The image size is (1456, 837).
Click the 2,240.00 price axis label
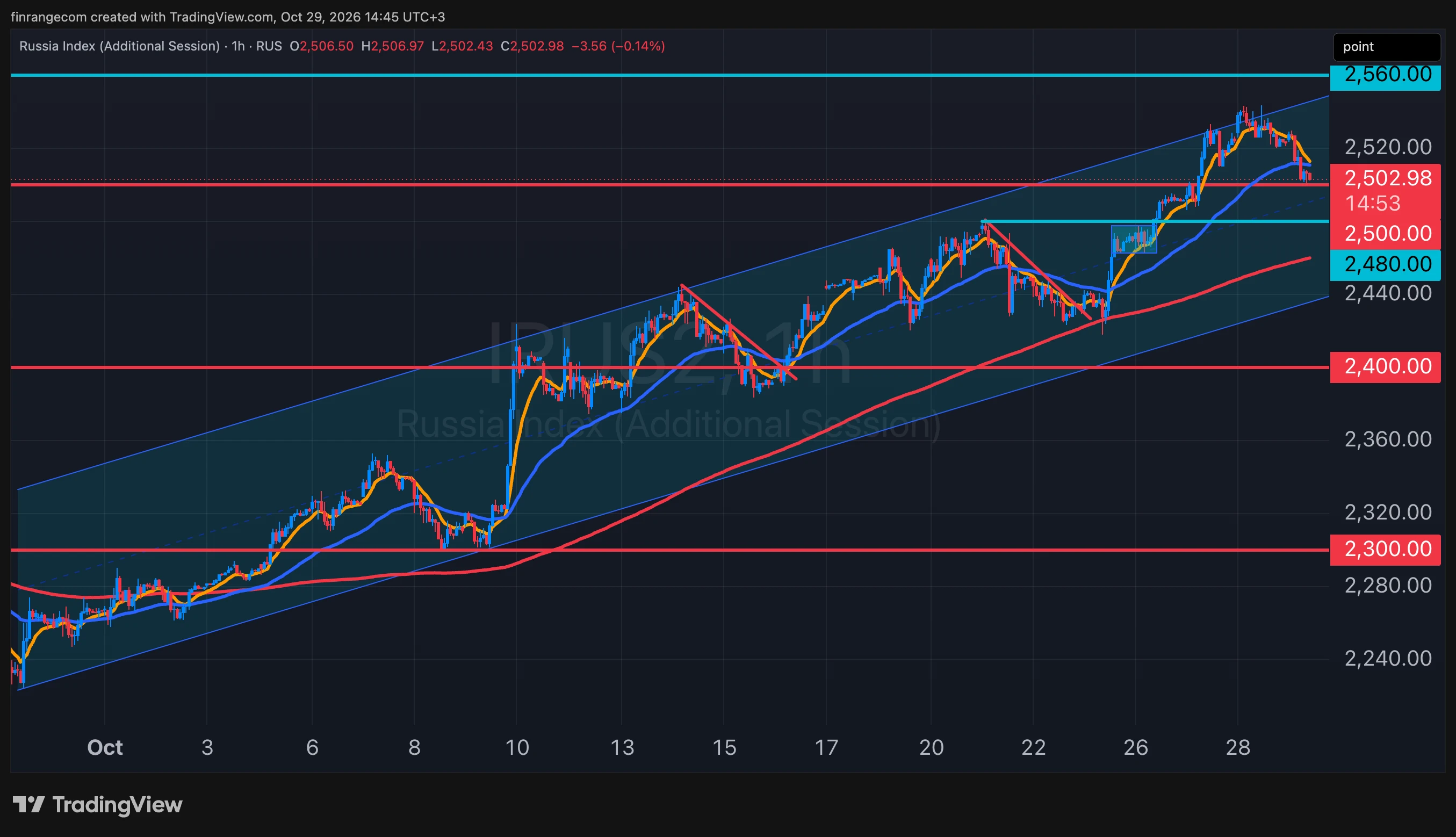(x=1388, y=659)
